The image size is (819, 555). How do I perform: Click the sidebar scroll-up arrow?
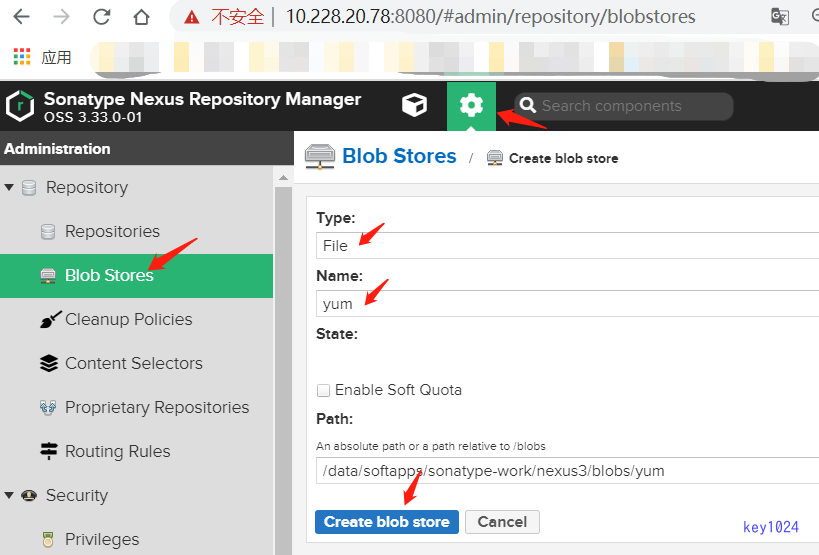283,178
